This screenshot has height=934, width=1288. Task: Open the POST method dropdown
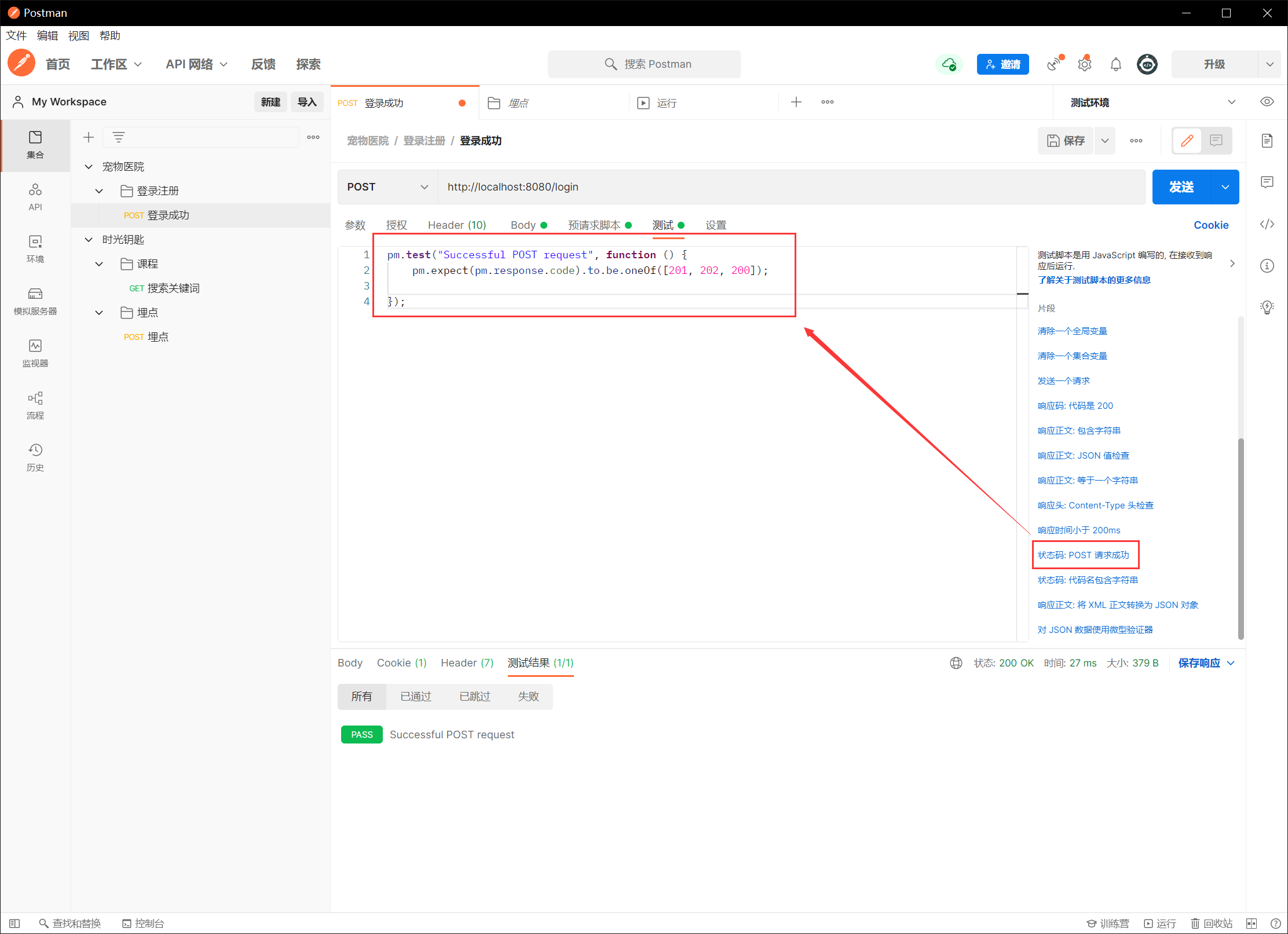point(387,187)
